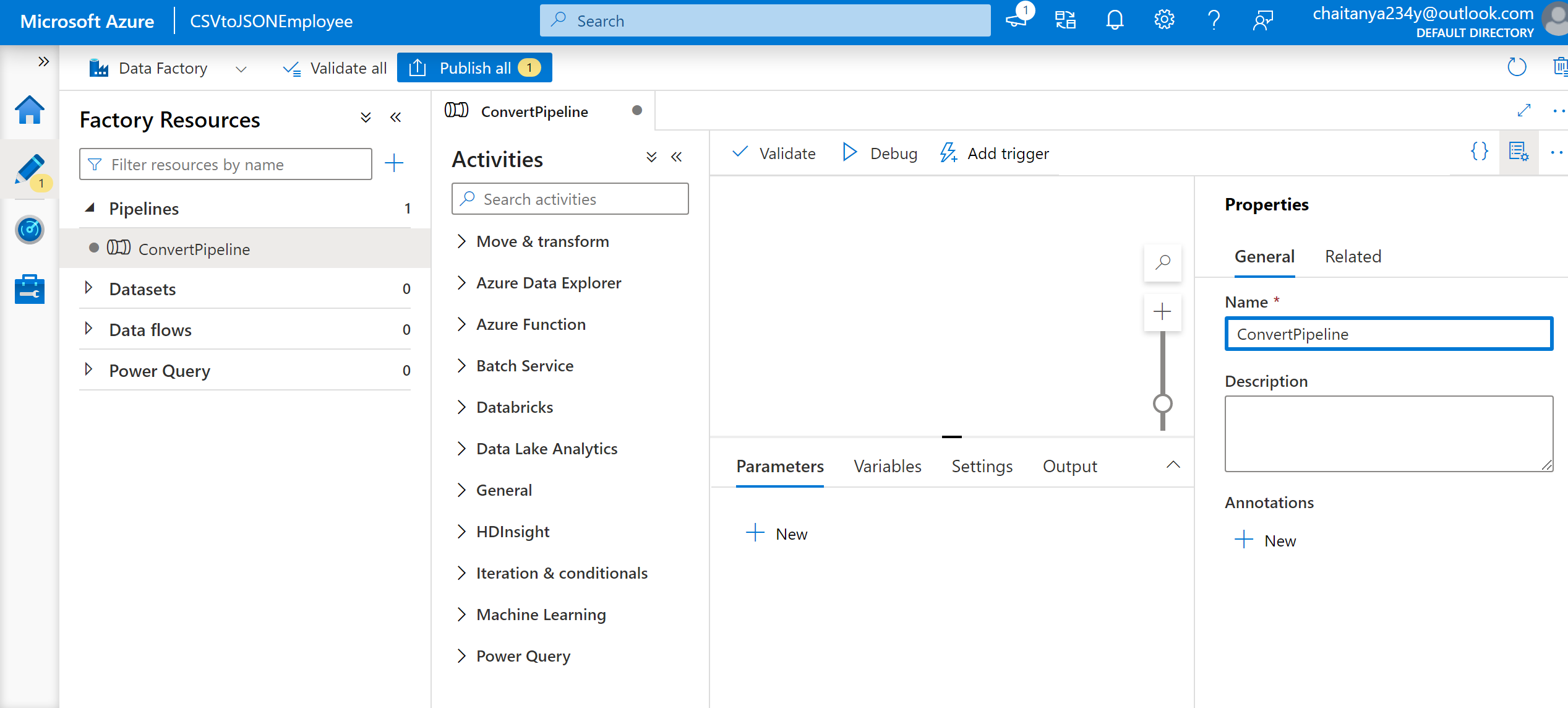
Task: Open the Monitor gauge icon in sidebar
Action: pos(29,230)
